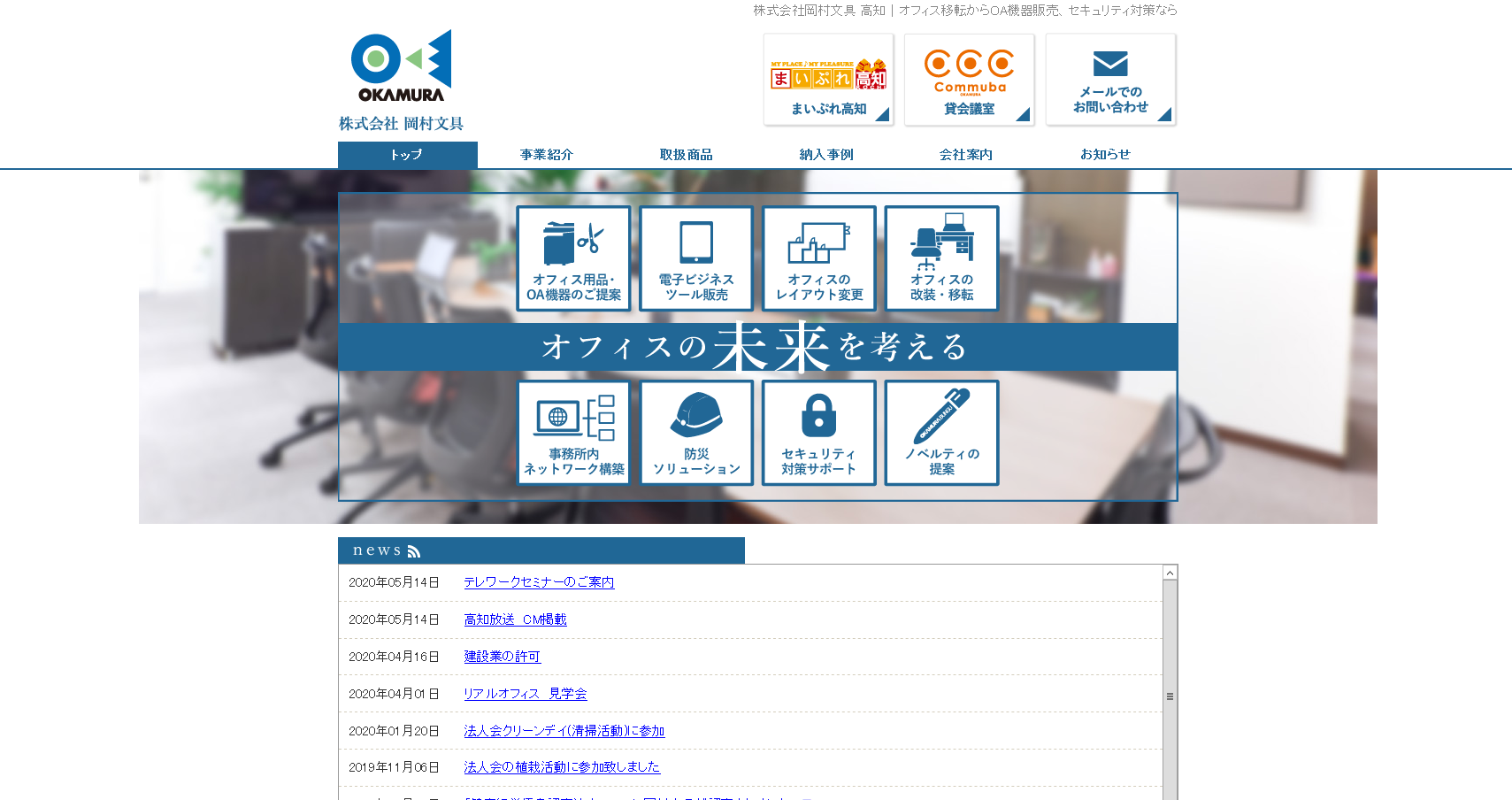Open the まいぷれ高知 banner

(x=828, y=80)
